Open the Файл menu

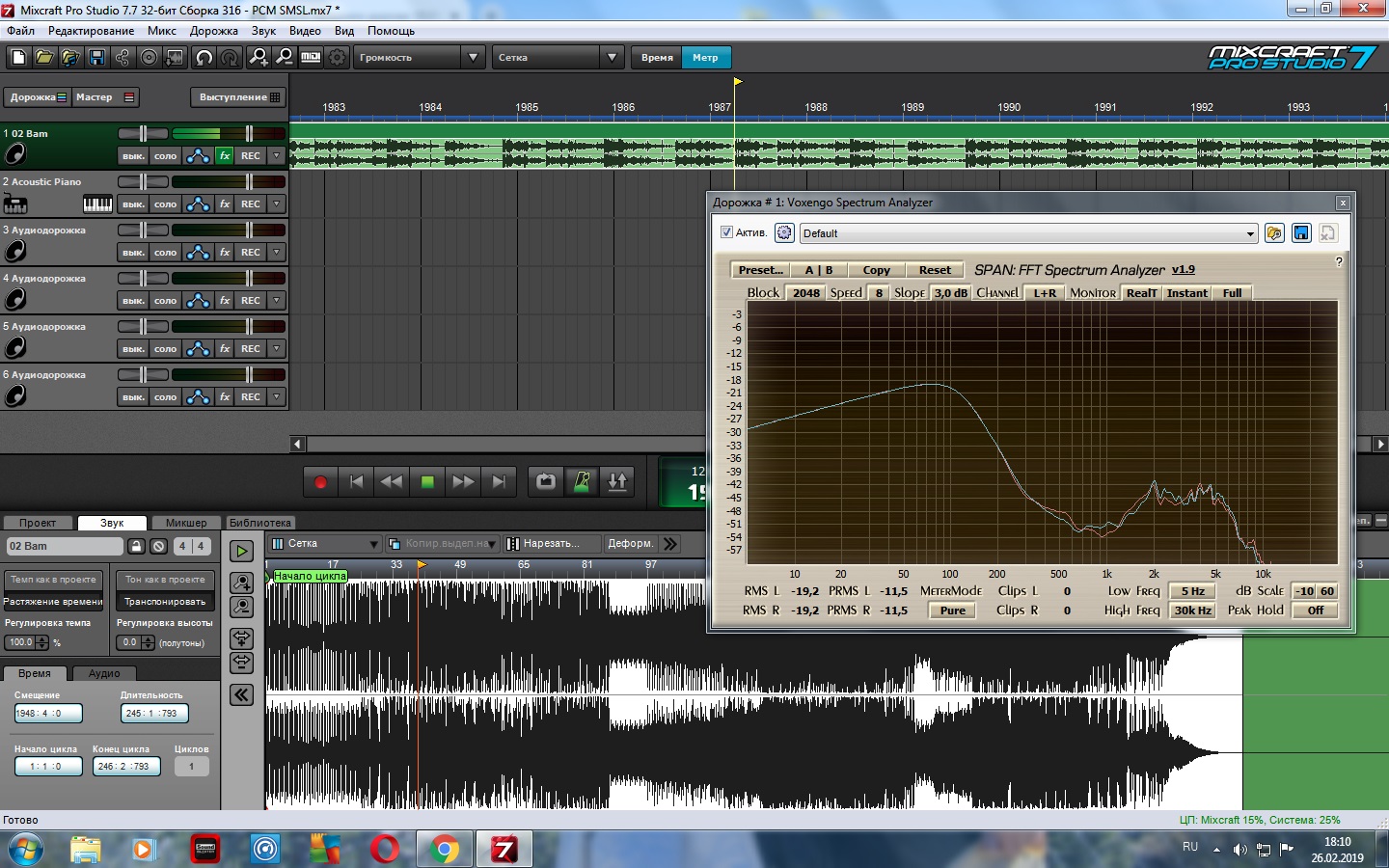coord(20,31)
